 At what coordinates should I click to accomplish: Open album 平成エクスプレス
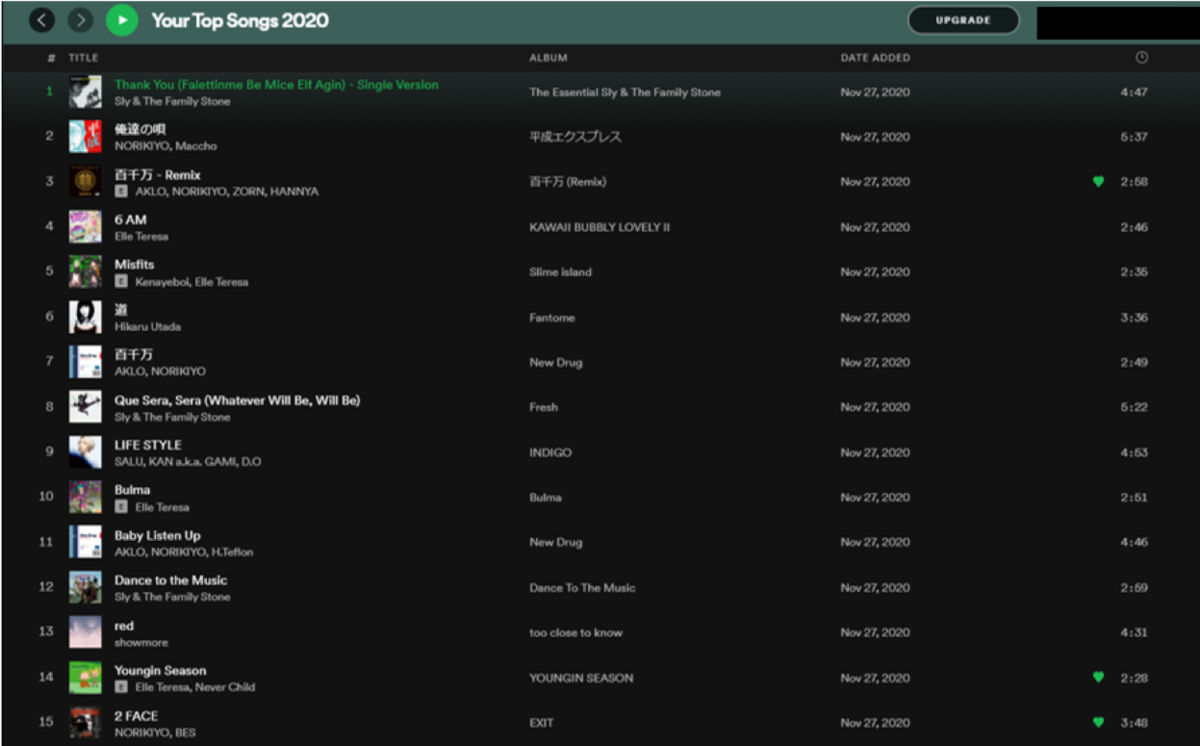575,137
